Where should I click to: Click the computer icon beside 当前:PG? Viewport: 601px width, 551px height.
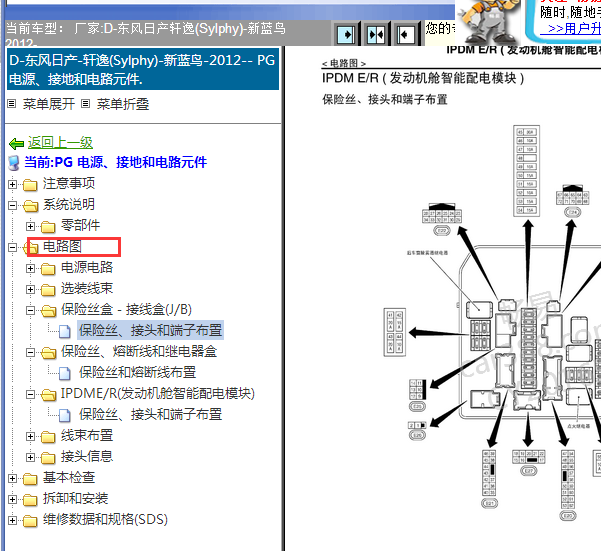pyautogui.click(x=14, y=162)
